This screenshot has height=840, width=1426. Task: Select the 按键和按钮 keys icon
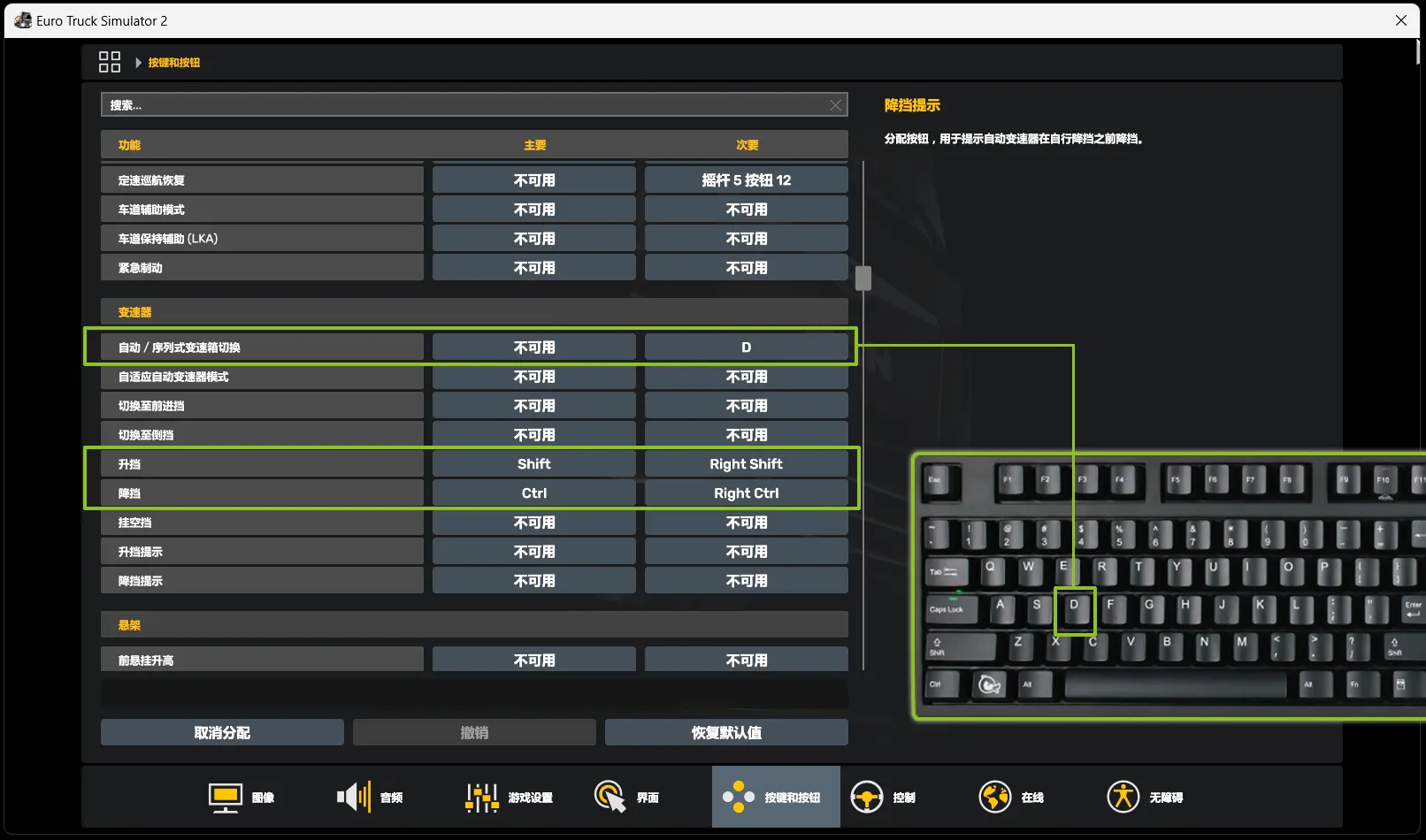tap(739, 798)
